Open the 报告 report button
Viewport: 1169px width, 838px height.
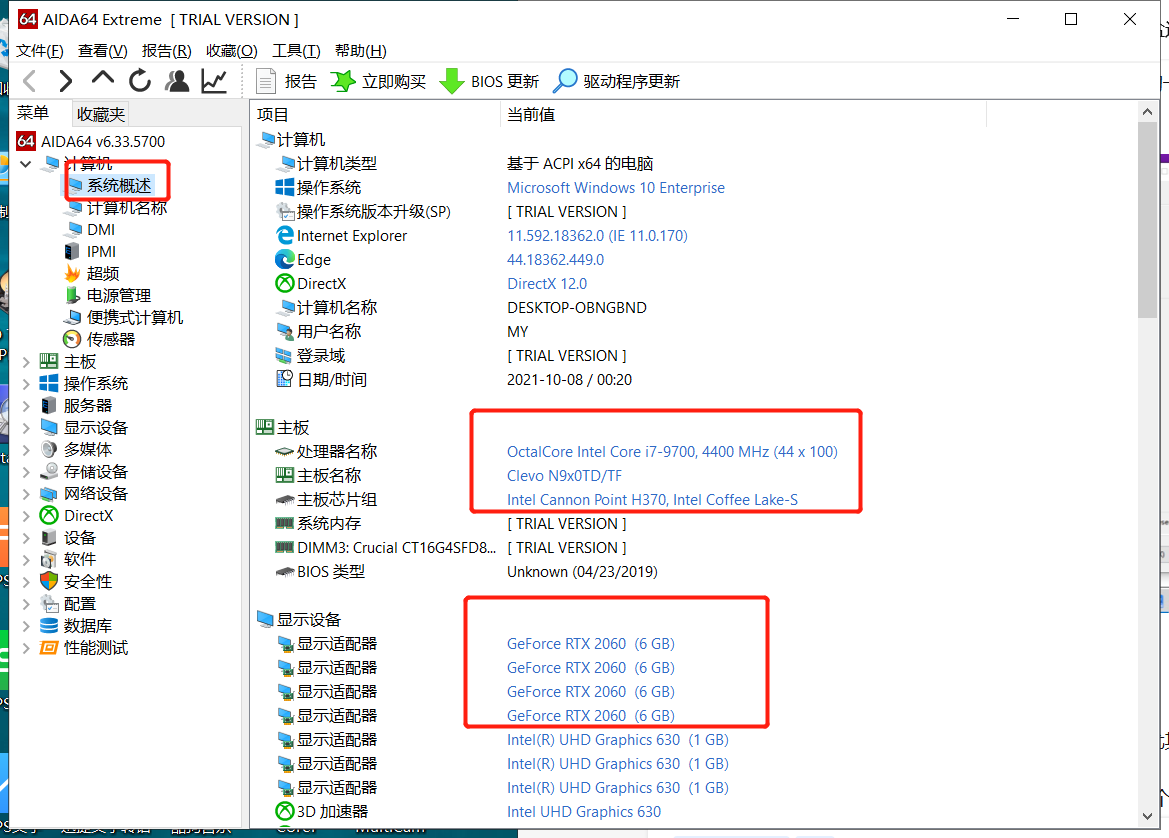click(286, 81)
